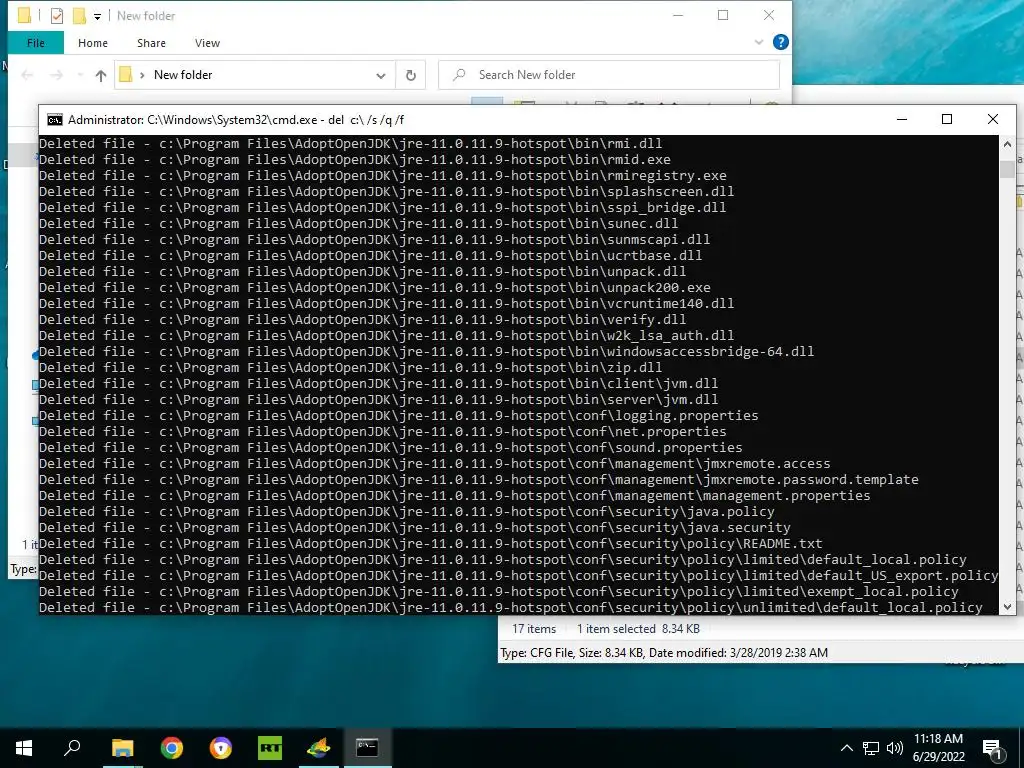Click the network icon in system tray
Viewport: 1024px width, 768px height.
click(871, 748)
